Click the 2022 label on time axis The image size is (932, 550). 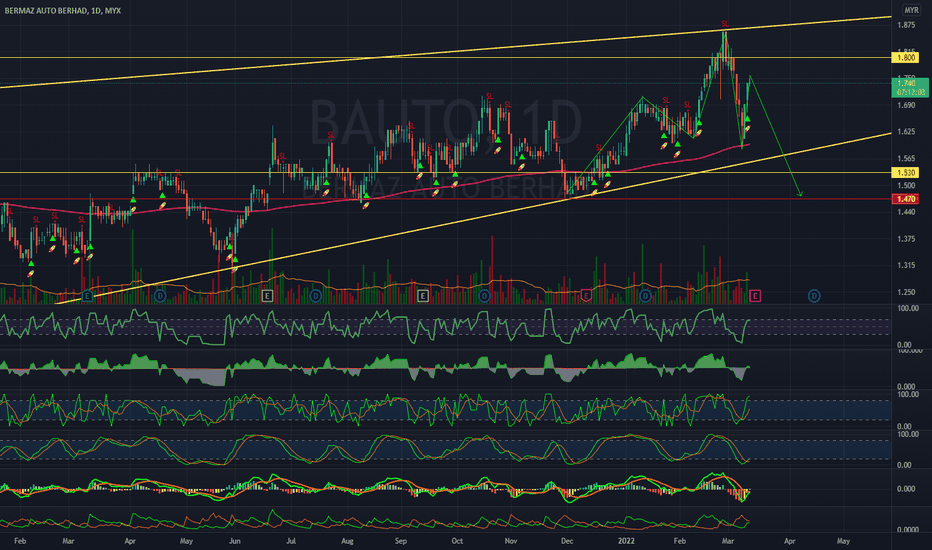(626, 541)
